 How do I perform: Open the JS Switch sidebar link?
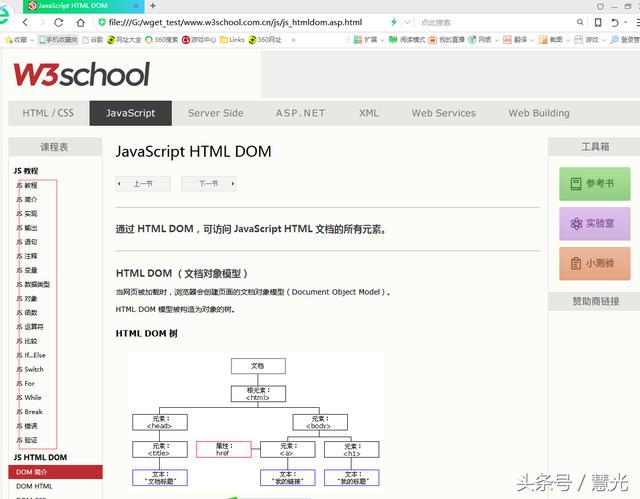30,369
